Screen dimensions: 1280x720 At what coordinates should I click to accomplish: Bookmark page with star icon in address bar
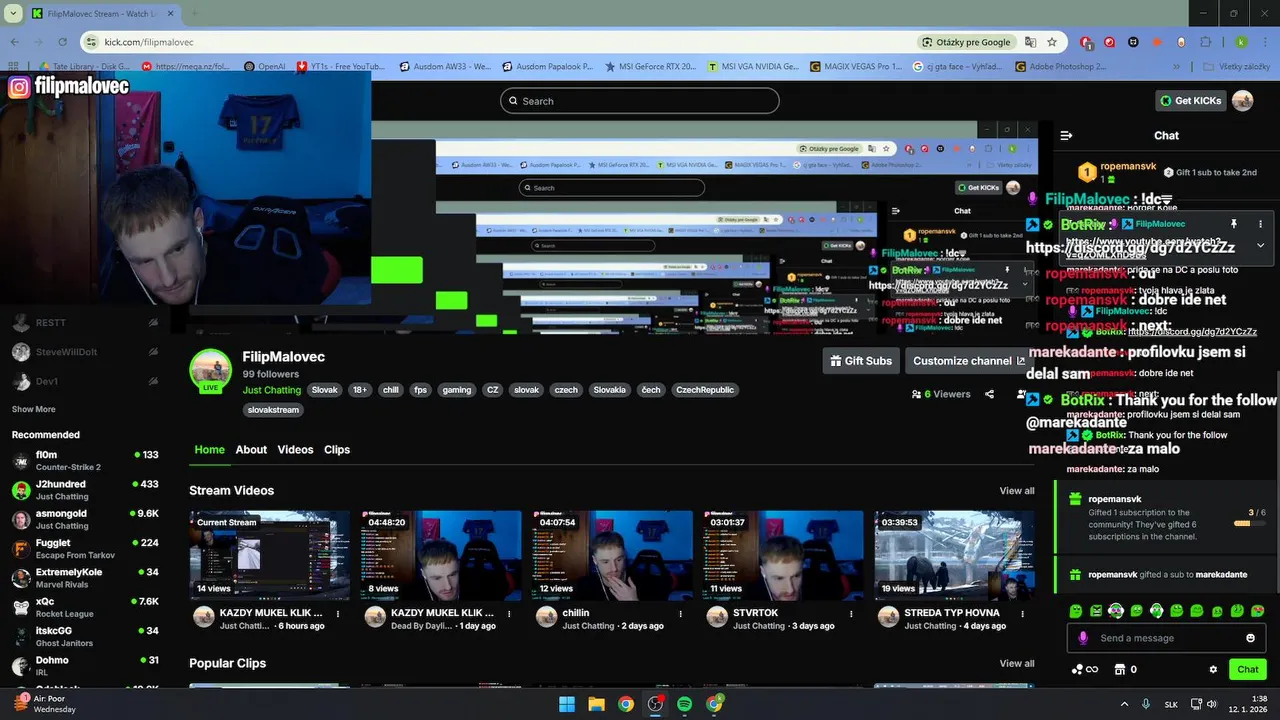(x=1052, y=42)
